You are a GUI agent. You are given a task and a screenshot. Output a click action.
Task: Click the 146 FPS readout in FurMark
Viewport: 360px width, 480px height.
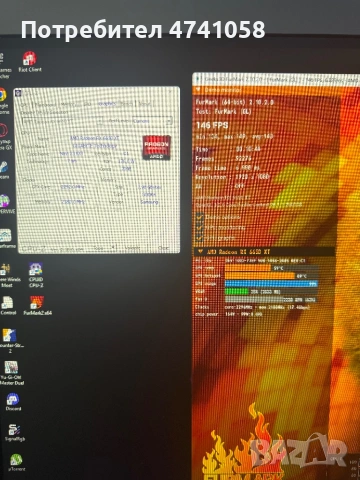point(212,125)
